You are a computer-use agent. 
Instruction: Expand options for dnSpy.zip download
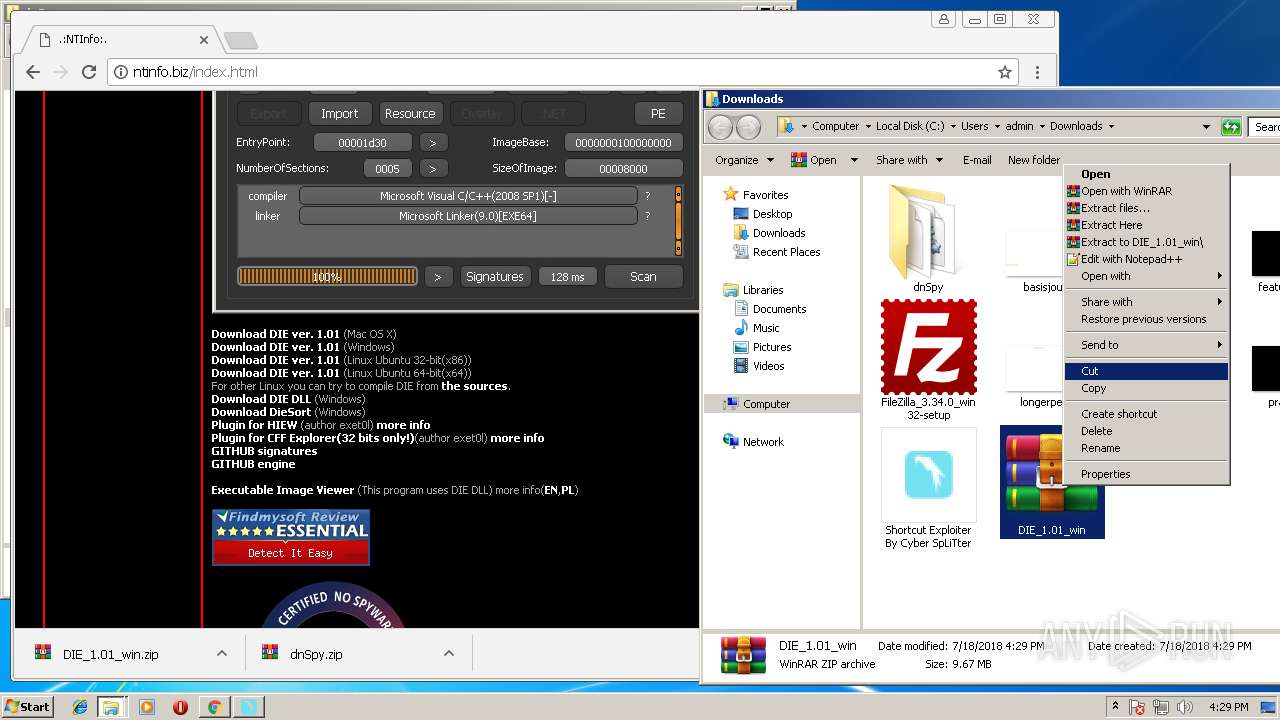tap(448, 653)
